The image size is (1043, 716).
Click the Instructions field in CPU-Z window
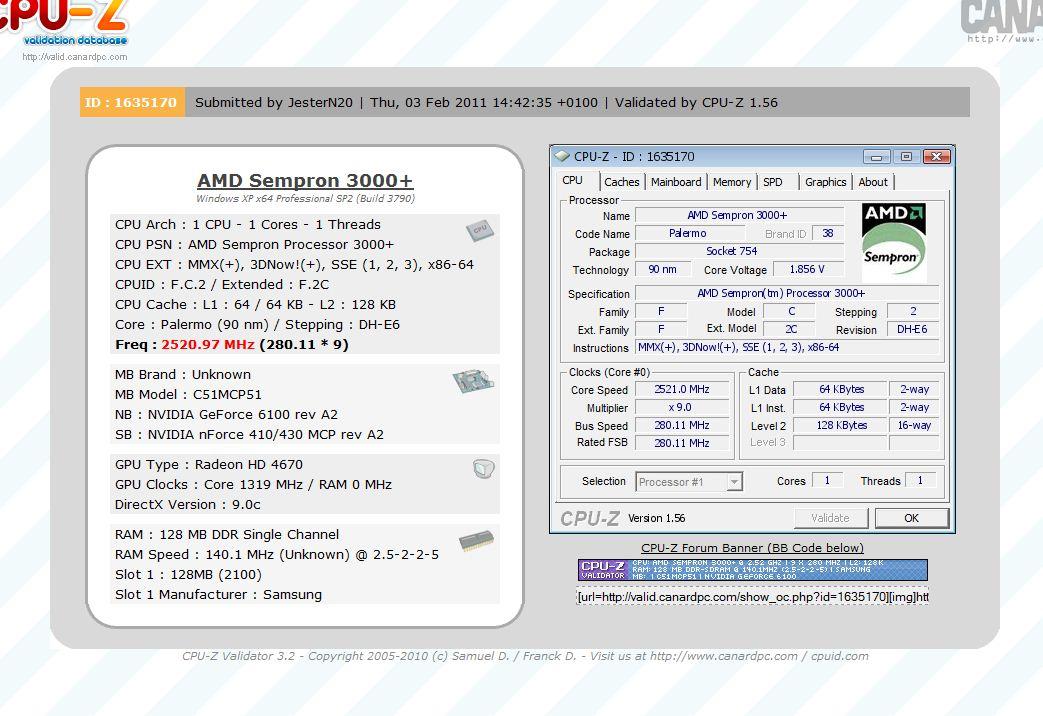click(x=787, y=347)
